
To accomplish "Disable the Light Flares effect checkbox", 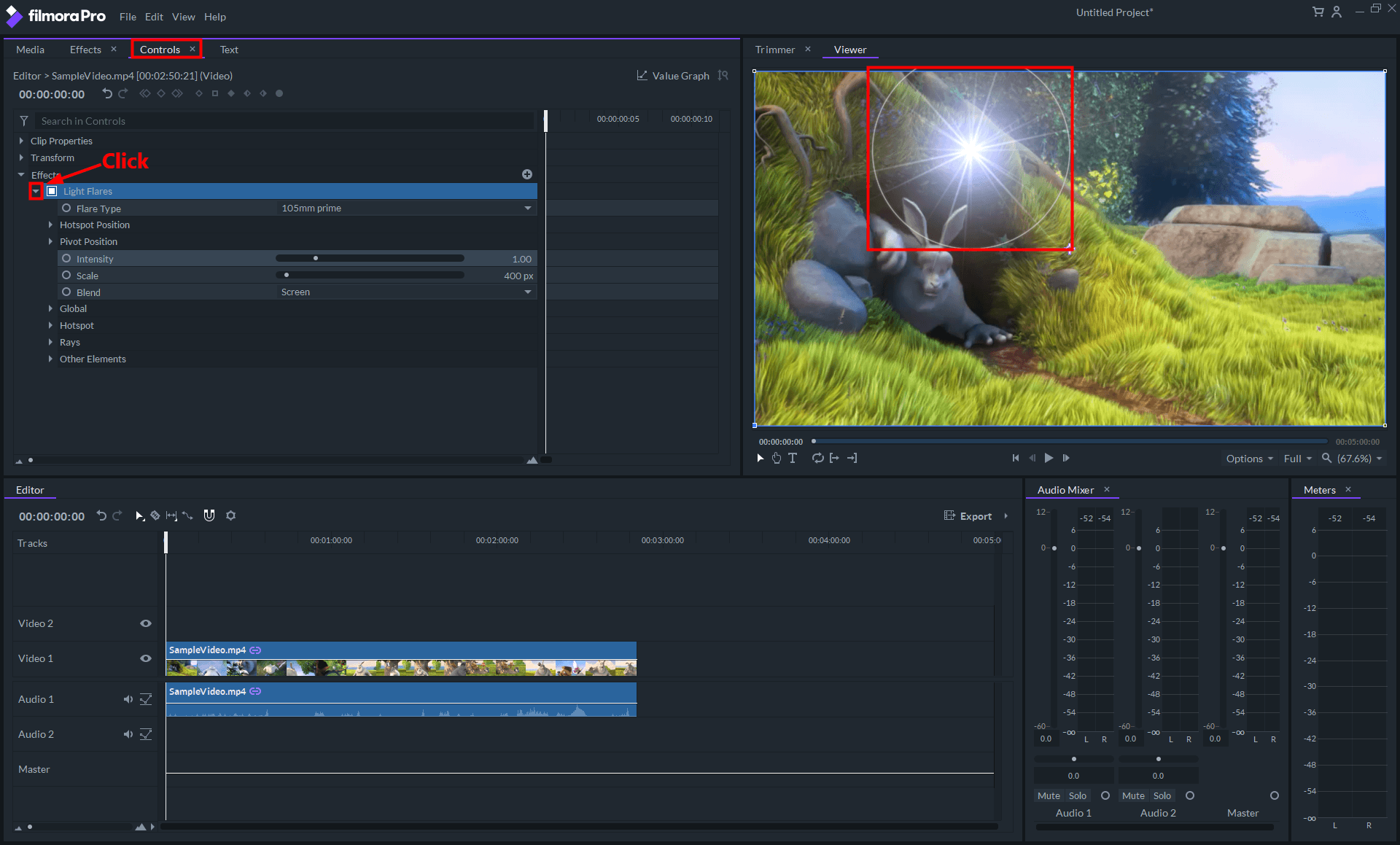I will click(52, 191).
